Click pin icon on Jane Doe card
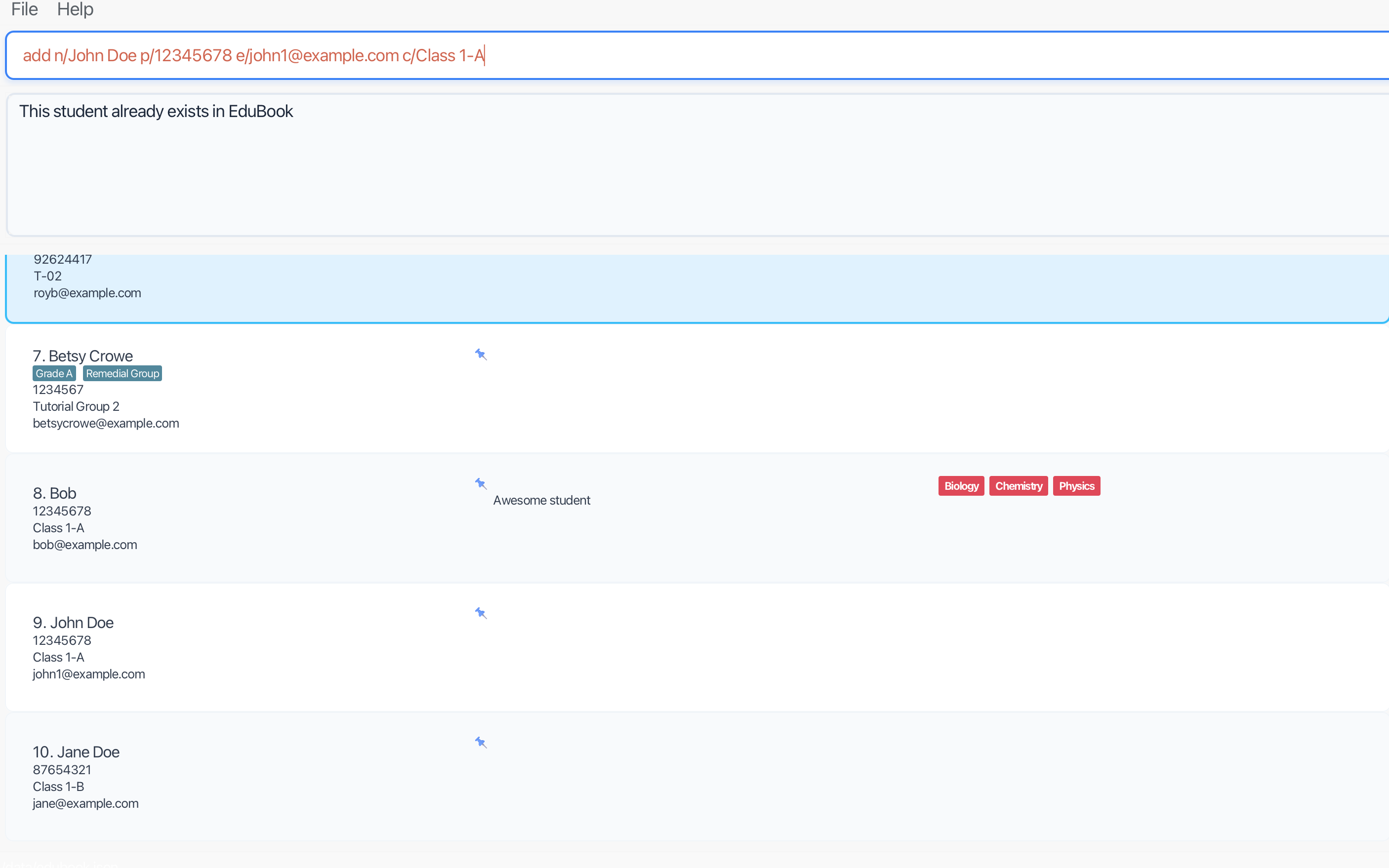Screen dimensions: 1389x868 481,742
